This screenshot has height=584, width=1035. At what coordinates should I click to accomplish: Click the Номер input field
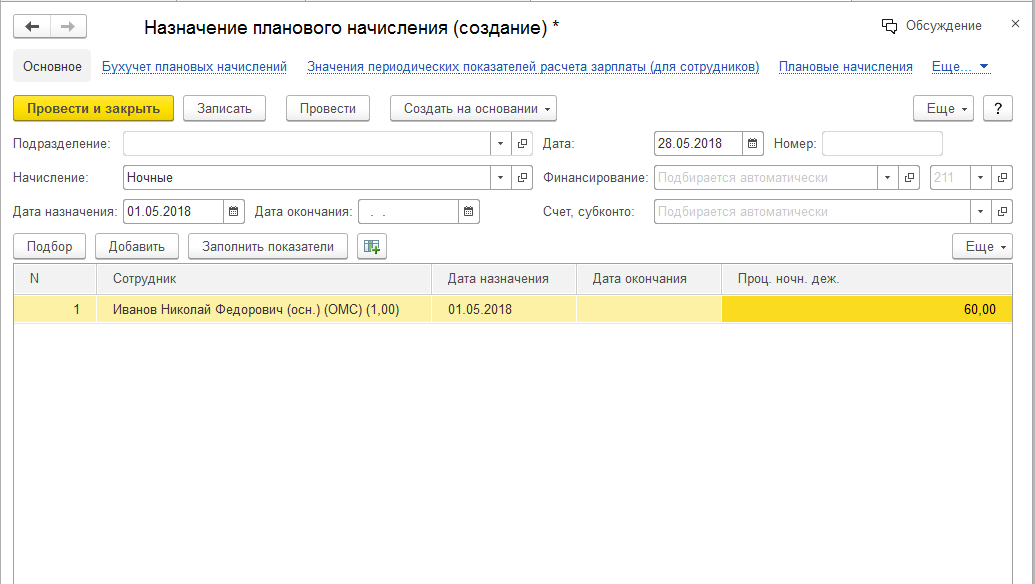881,144
